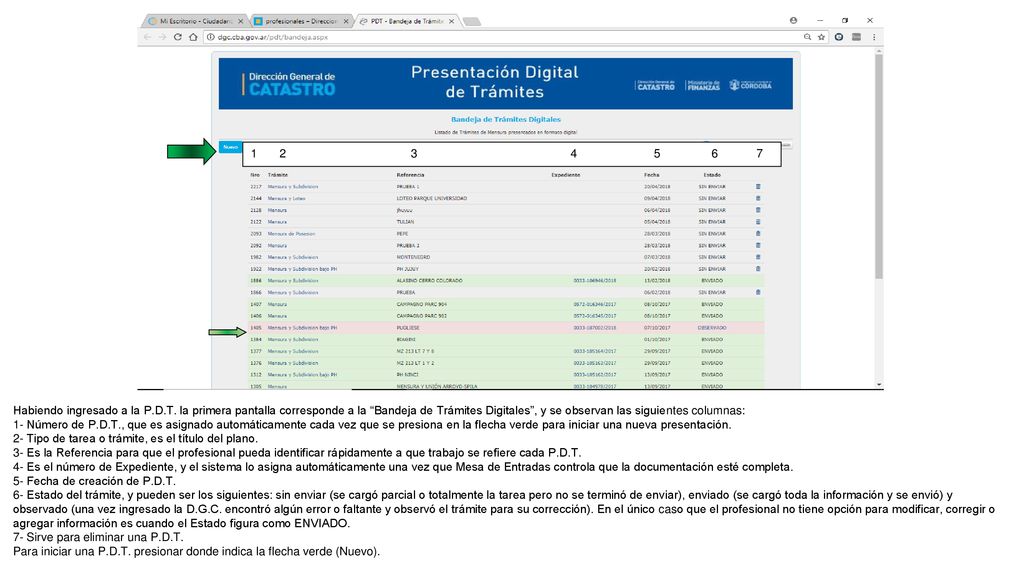Click the SIN ENVIAR status of row 2217

tap(712, 187)
